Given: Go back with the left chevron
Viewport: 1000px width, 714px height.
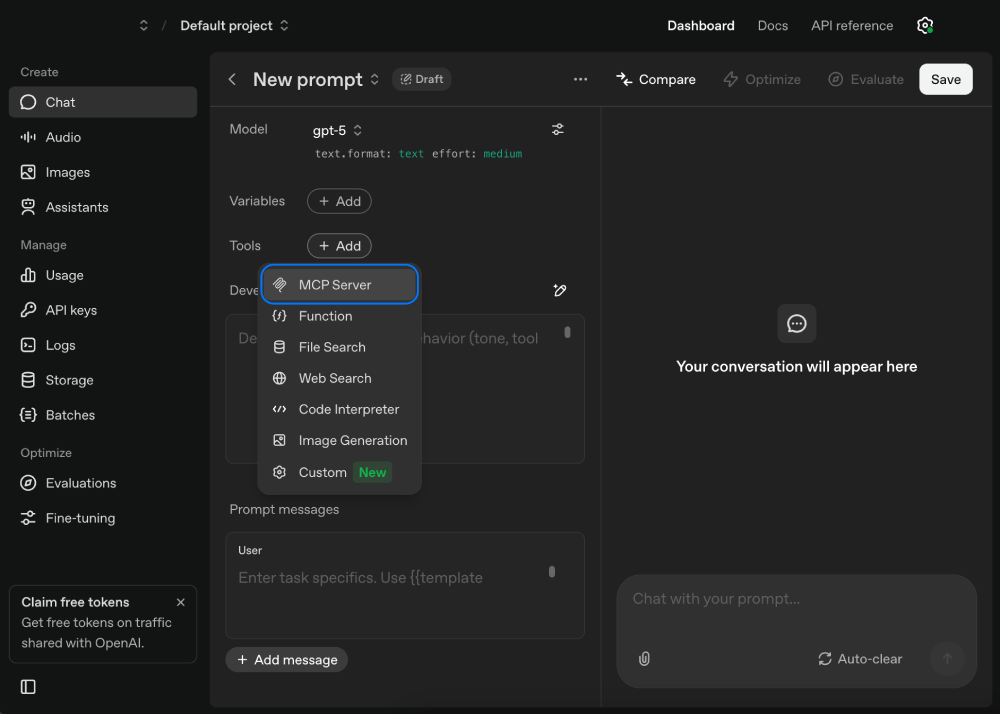Looking at the screenshot, I should point(232,79).
